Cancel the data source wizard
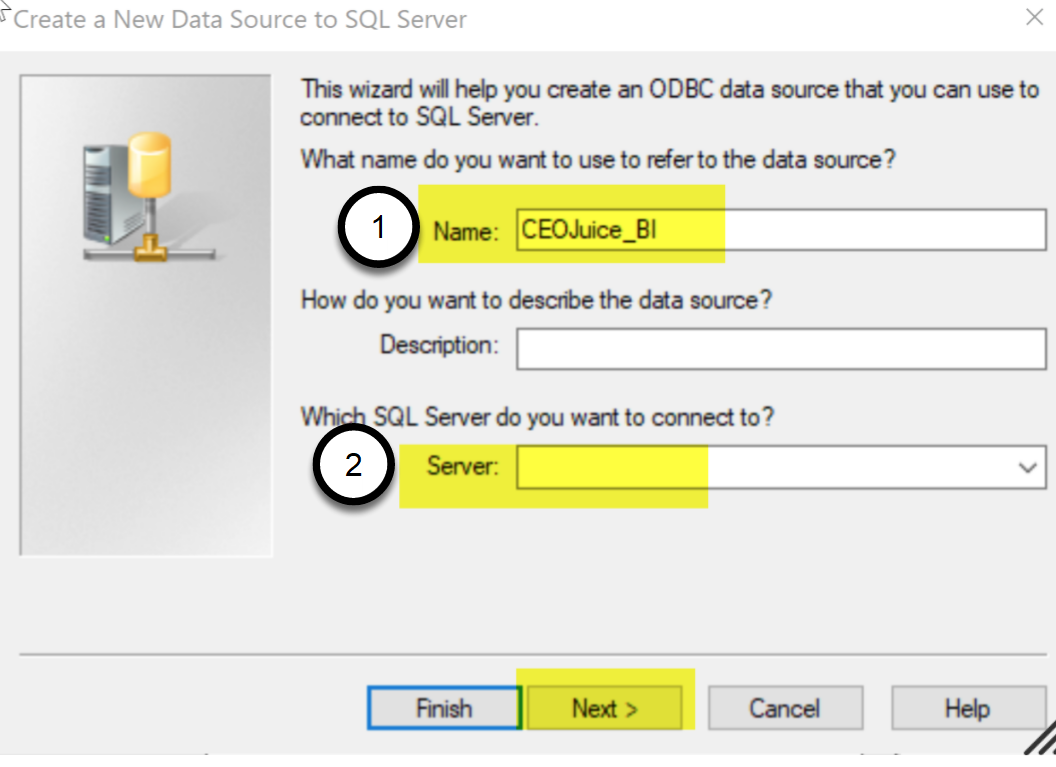 [x=785, y=708]
